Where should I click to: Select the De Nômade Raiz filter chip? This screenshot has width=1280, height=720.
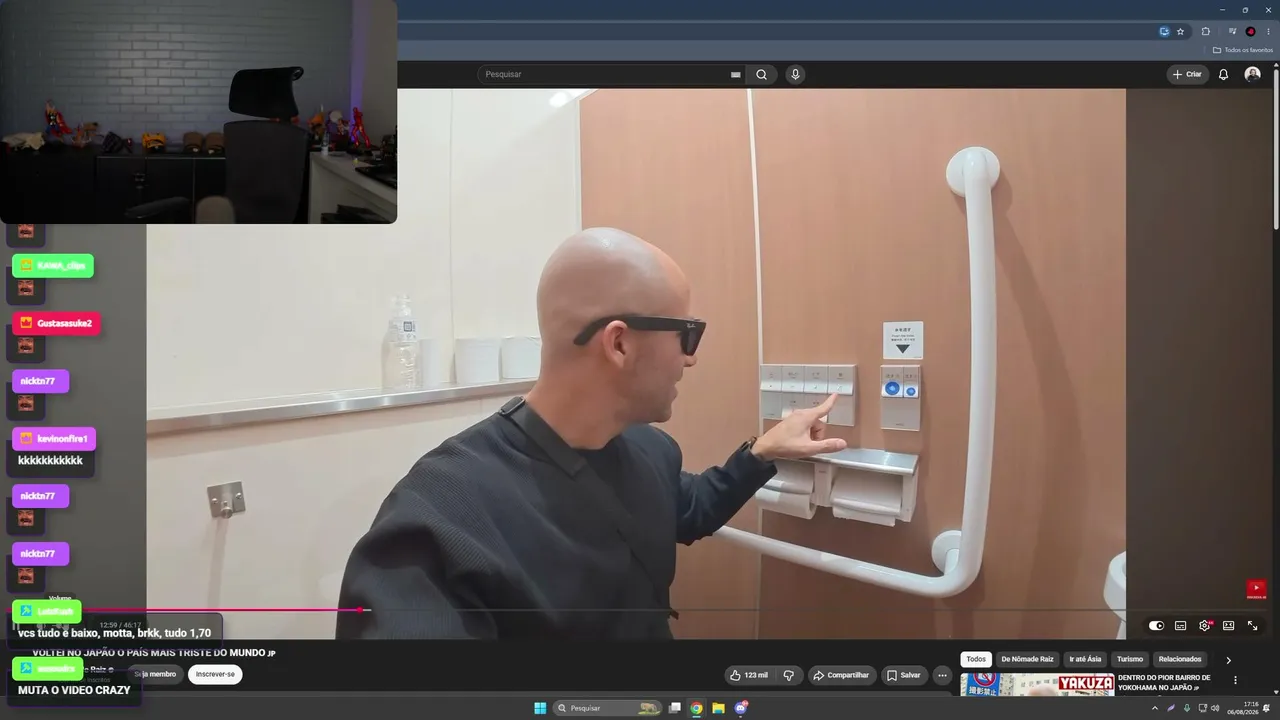pos(1027,659)
